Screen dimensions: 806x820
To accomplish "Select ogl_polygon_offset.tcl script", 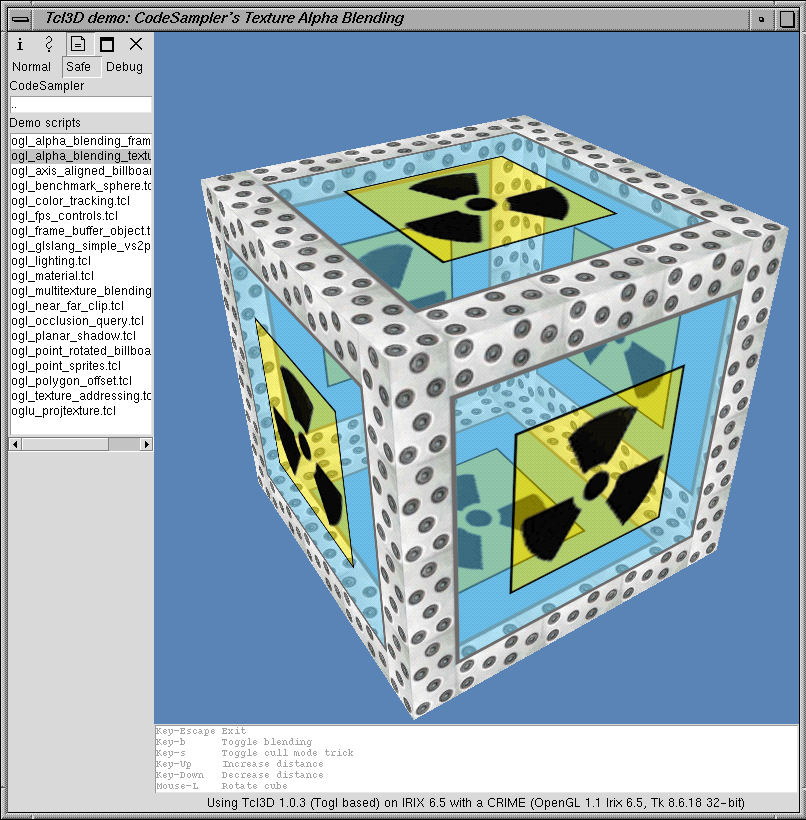I will point(81,381).
